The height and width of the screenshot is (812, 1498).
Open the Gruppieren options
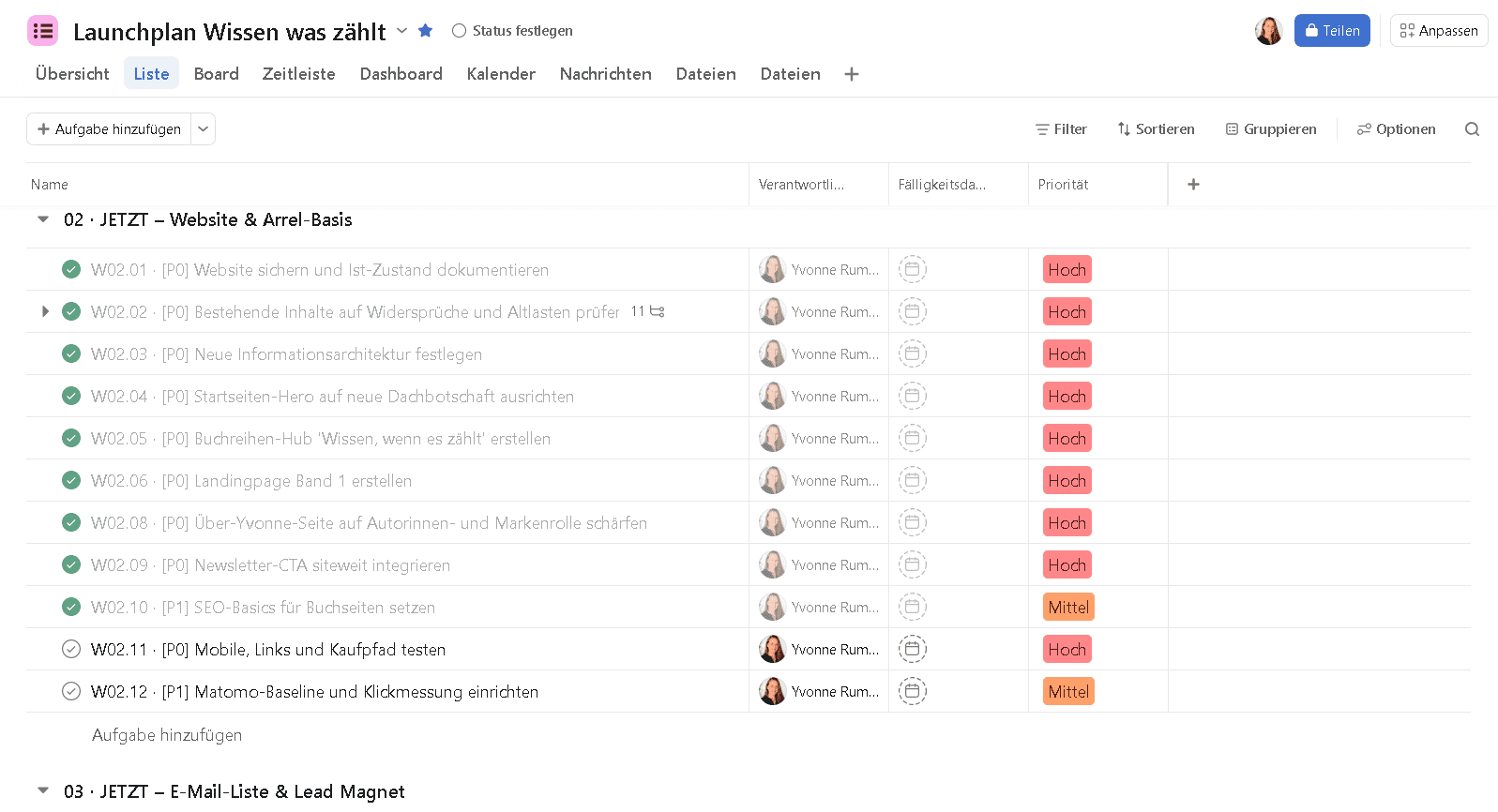(x=1271, y=129)
